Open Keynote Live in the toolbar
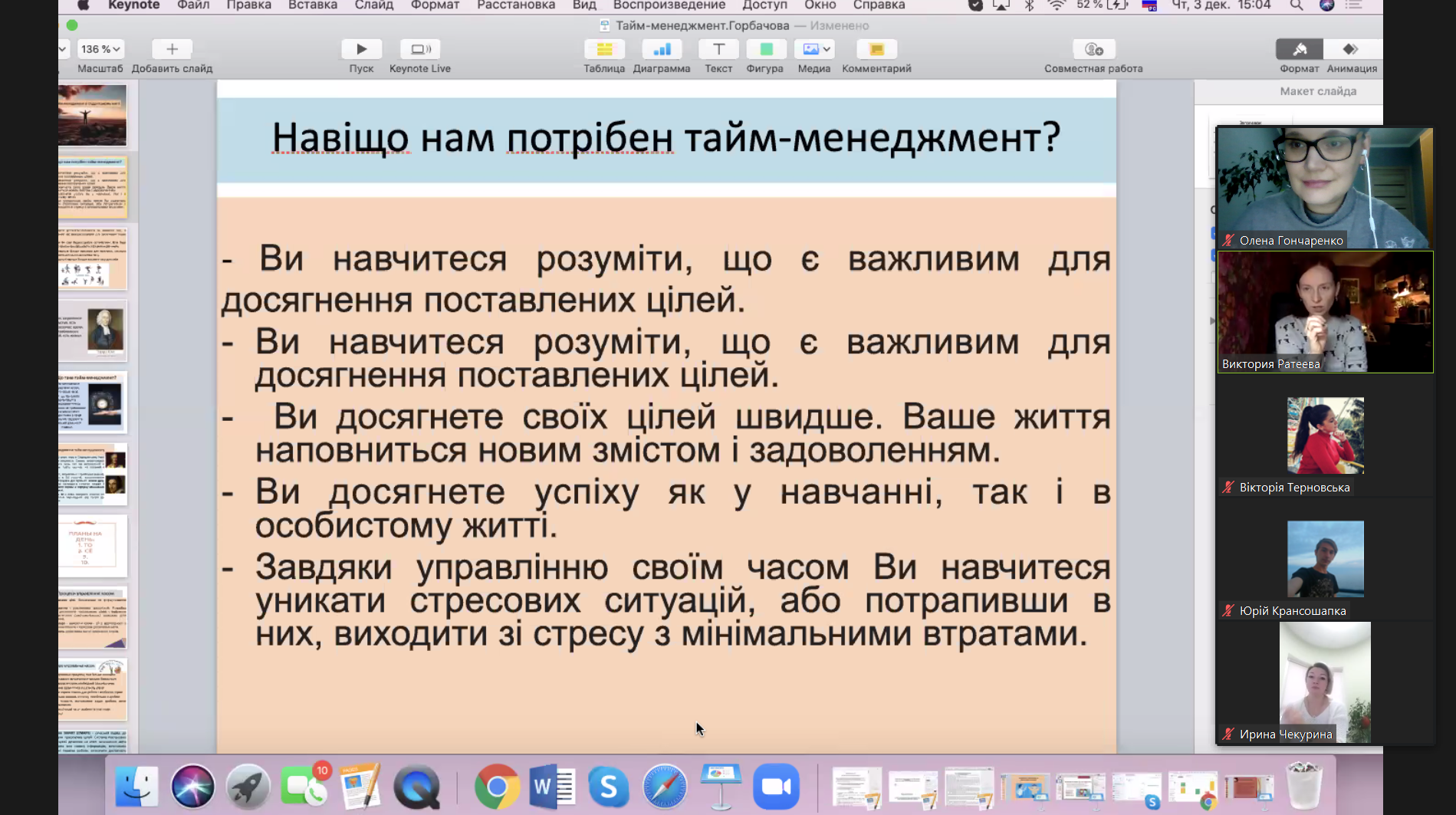This screenshot has width=1456, height=815. point(420,49)
